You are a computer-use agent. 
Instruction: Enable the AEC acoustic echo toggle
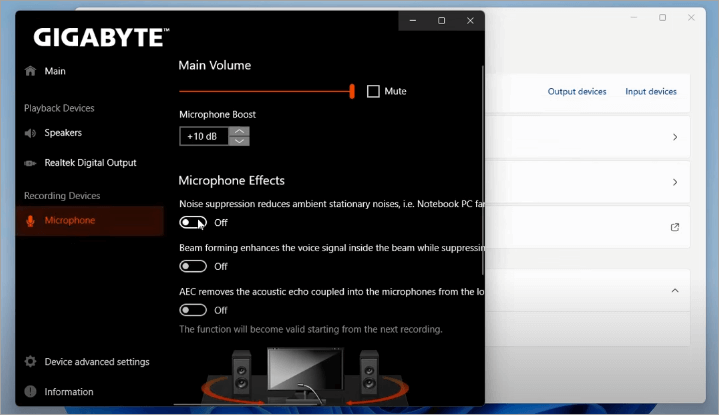pos(193,310)
